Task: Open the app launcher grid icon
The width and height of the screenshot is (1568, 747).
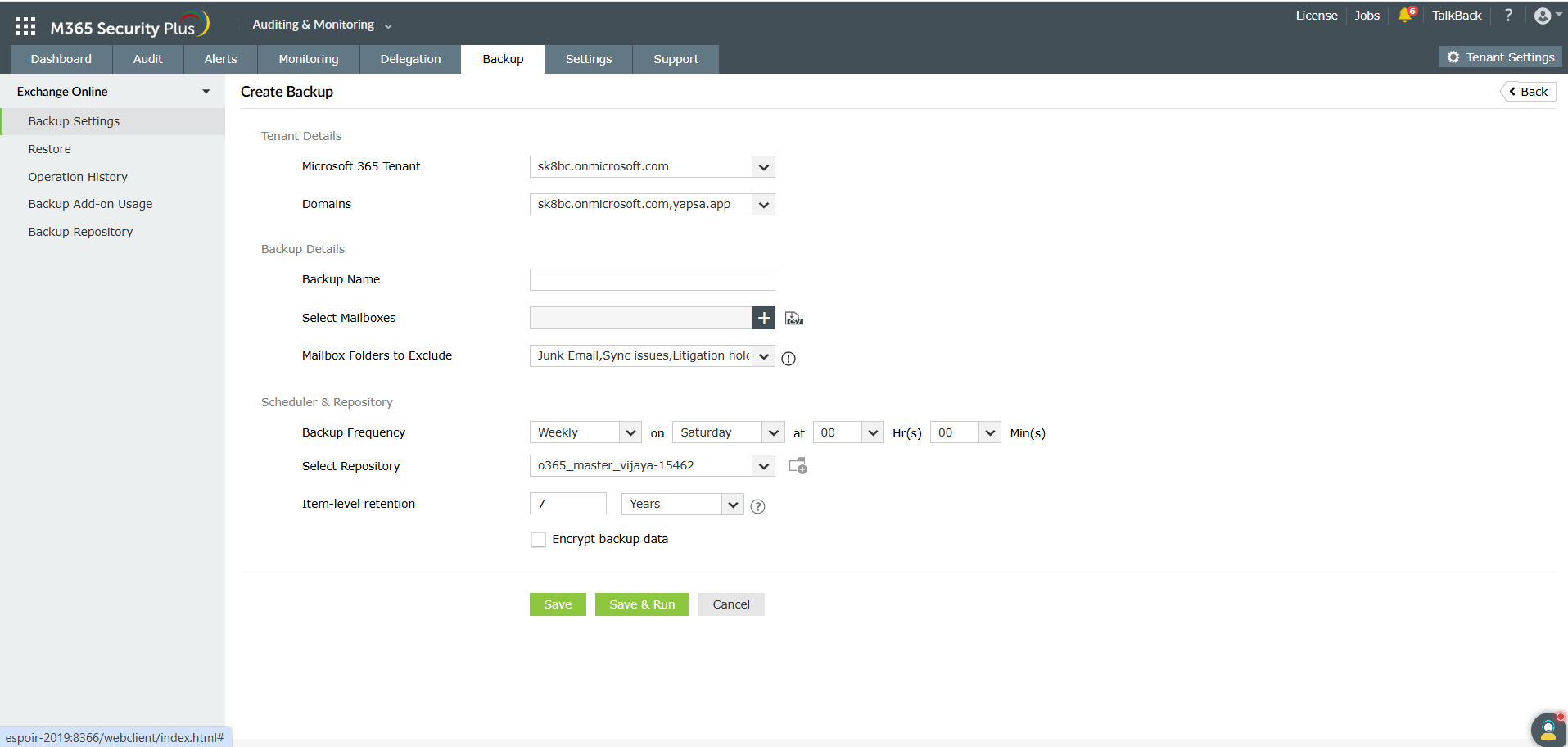Action: point(25,26)
